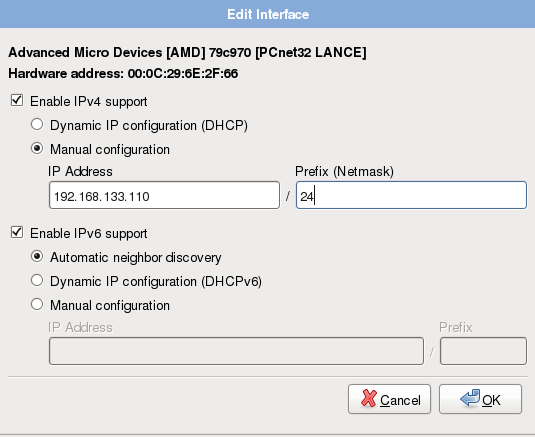Viewport: 535px width, 437px height.
Task: Select Dynamic IP configuration (DHCP) radio button
Action: click(37, 125)
